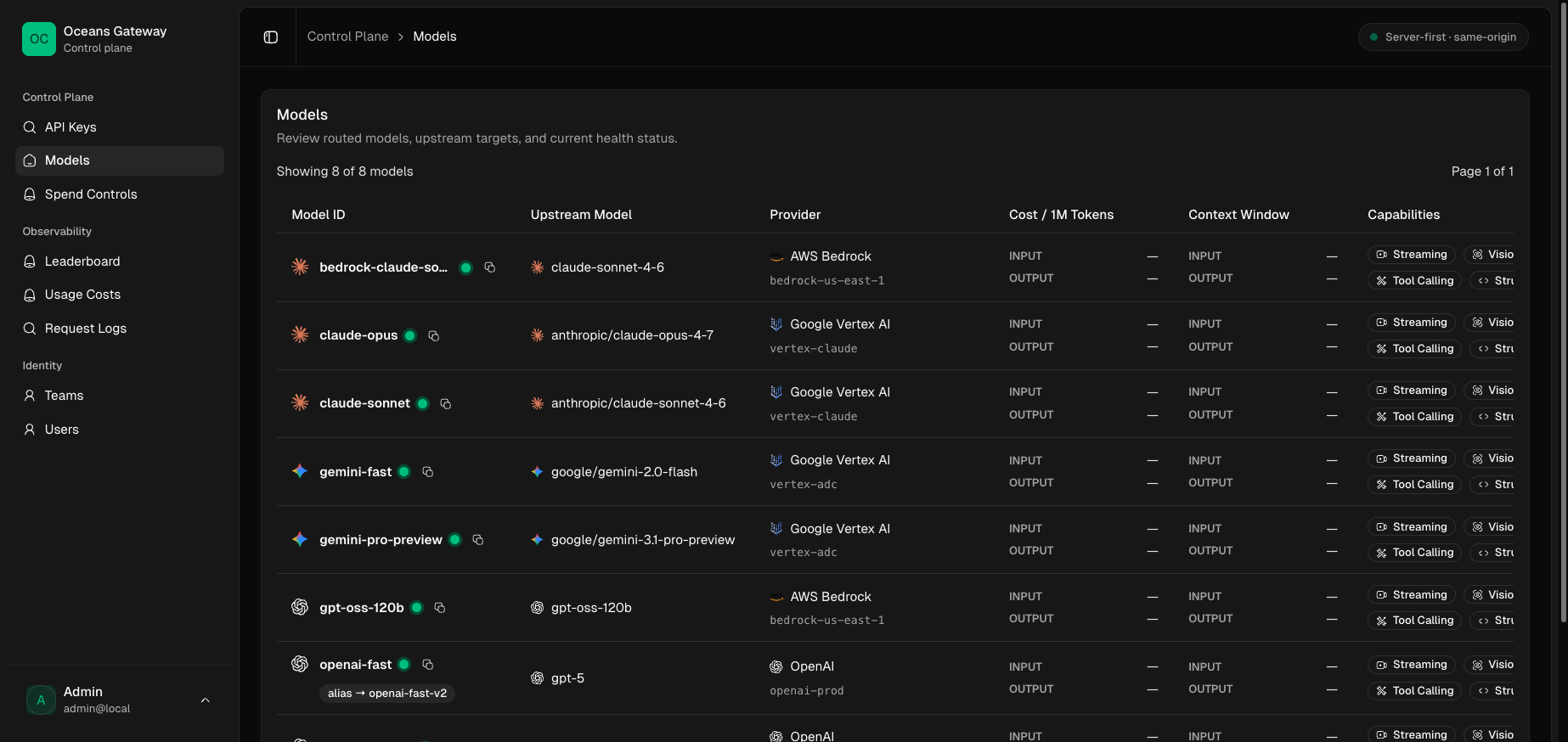Screen dimensions: 1568x742
Task: Click the Model ID column header
Action: 319,215
